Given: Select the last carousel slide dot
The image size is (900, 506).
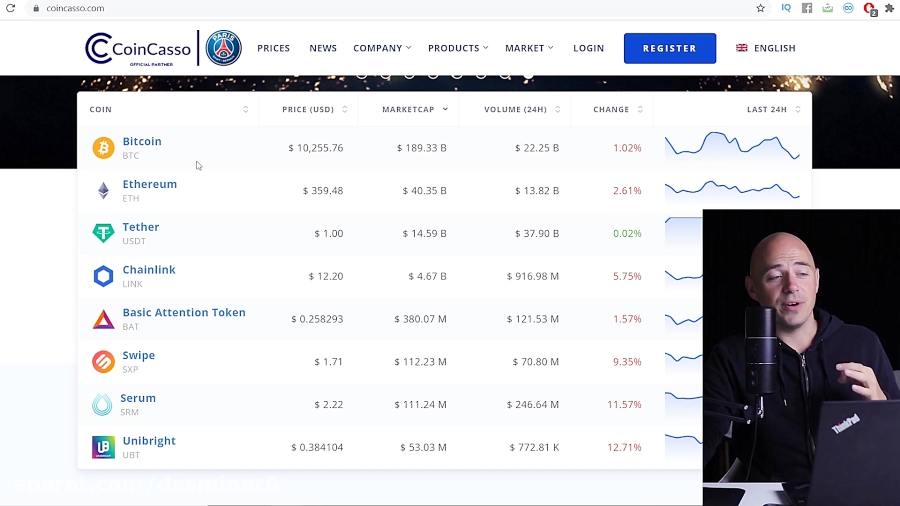Looking at the screenshot, I should click(528, 75).
